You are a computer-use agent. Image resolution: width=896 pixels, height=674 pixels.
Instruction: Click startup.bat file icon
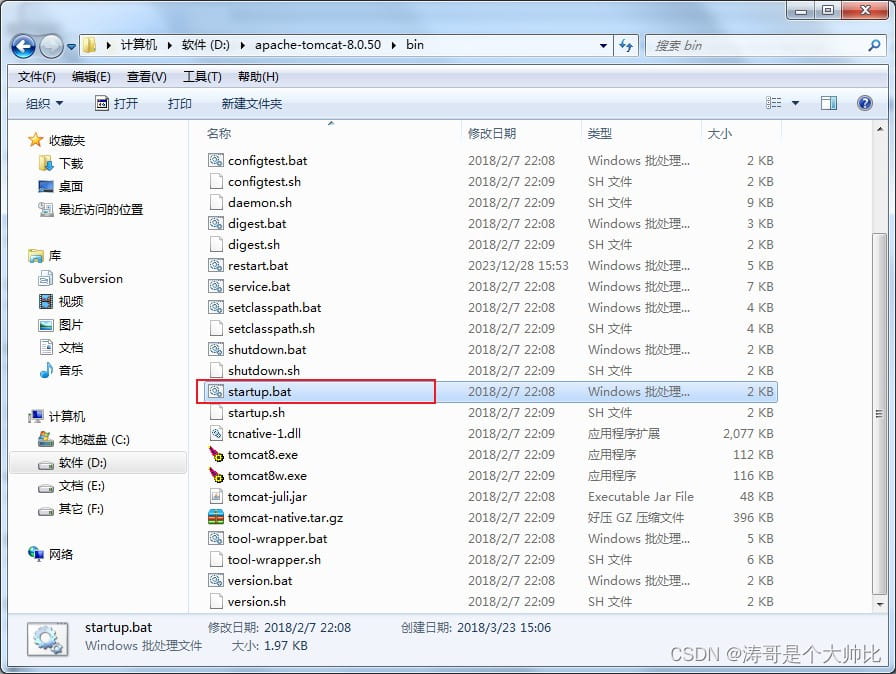point(215,392)
